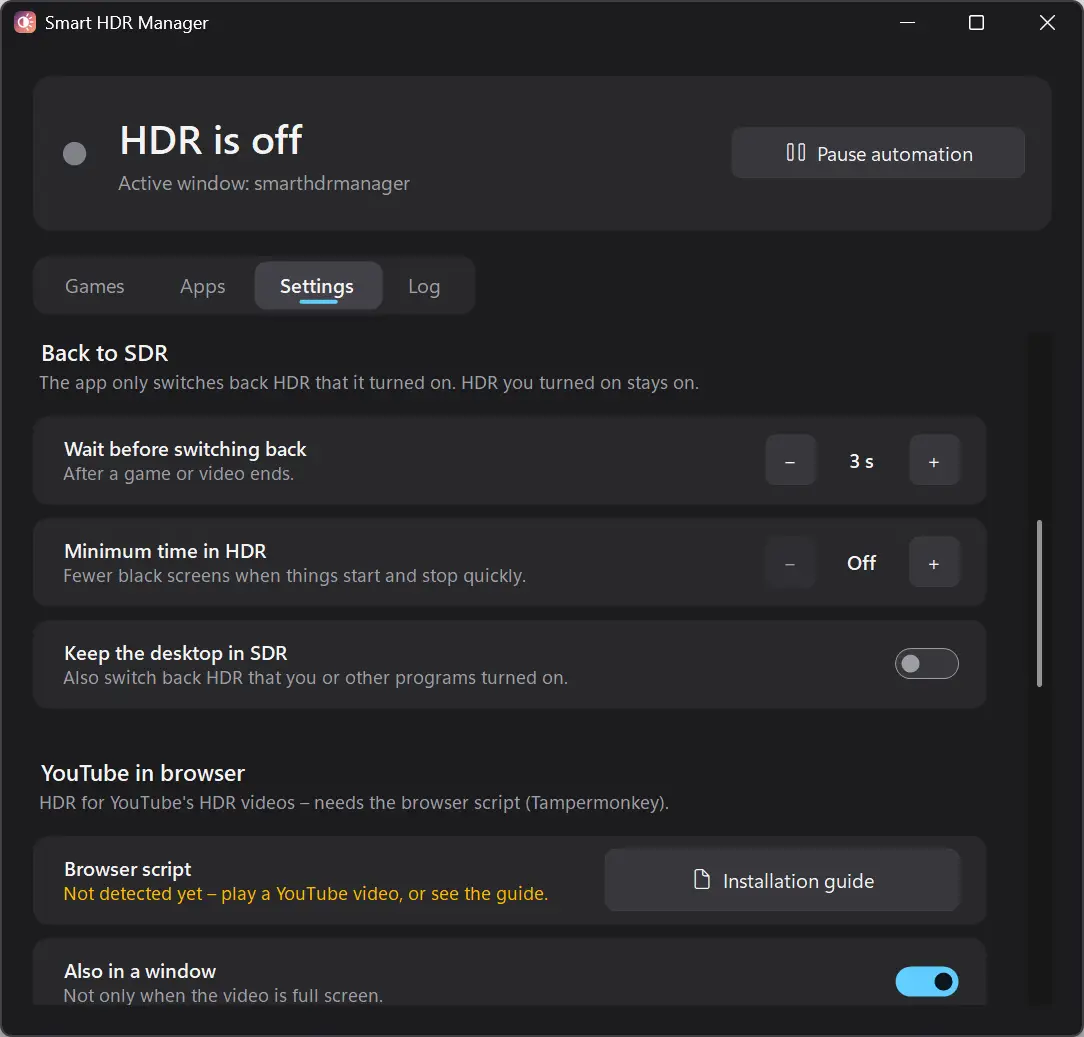Click the 'Minimum time in HDR' label
The image size is (1084, 1037).
pos(165,551)
